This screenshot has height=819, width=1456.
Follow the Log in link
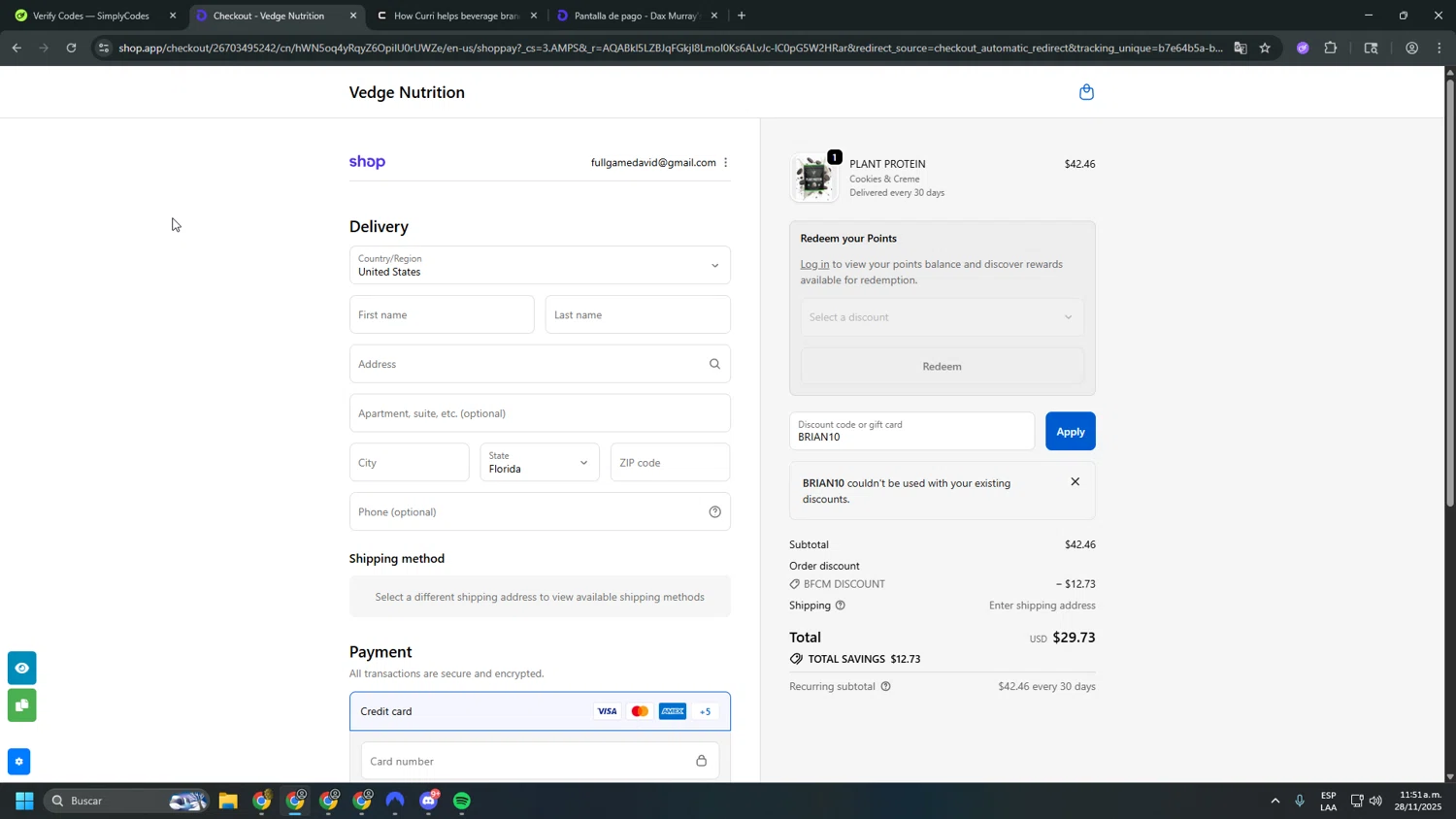(x=814, y=264)
